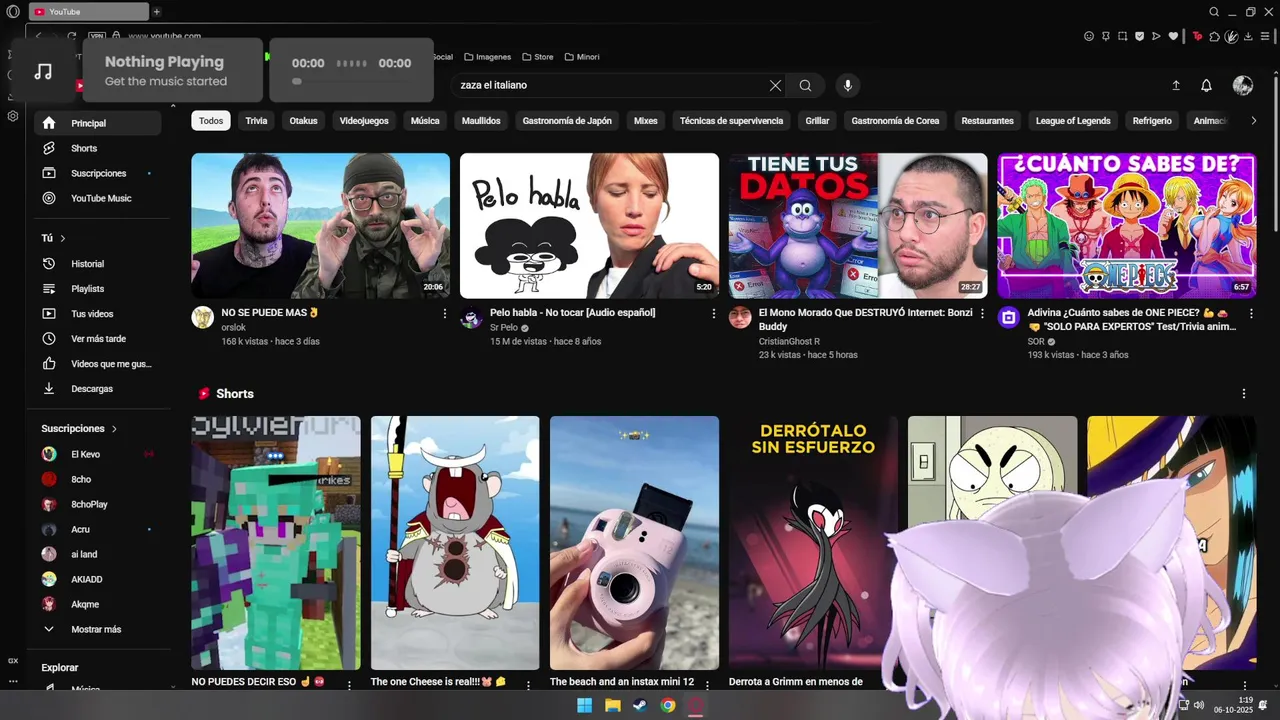Image resolution: width=1280 pixels, height=720 pixels.
Task: Open a new browser tab
Action: point(157,12)
